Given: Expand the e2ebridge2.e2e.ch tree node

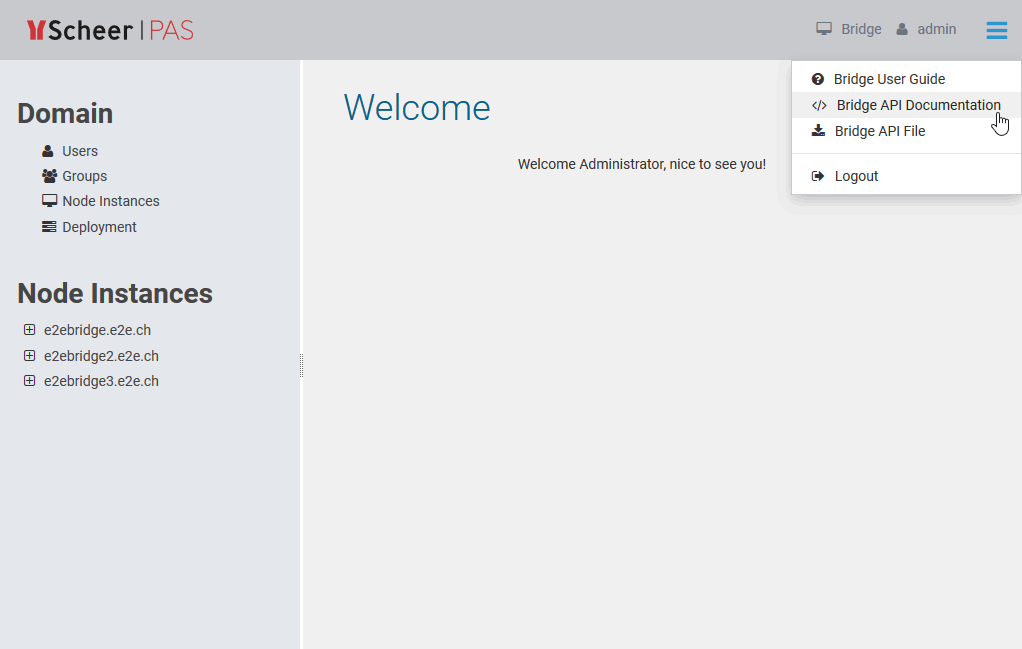Looking at the screenshot, I should click(28, 355).
